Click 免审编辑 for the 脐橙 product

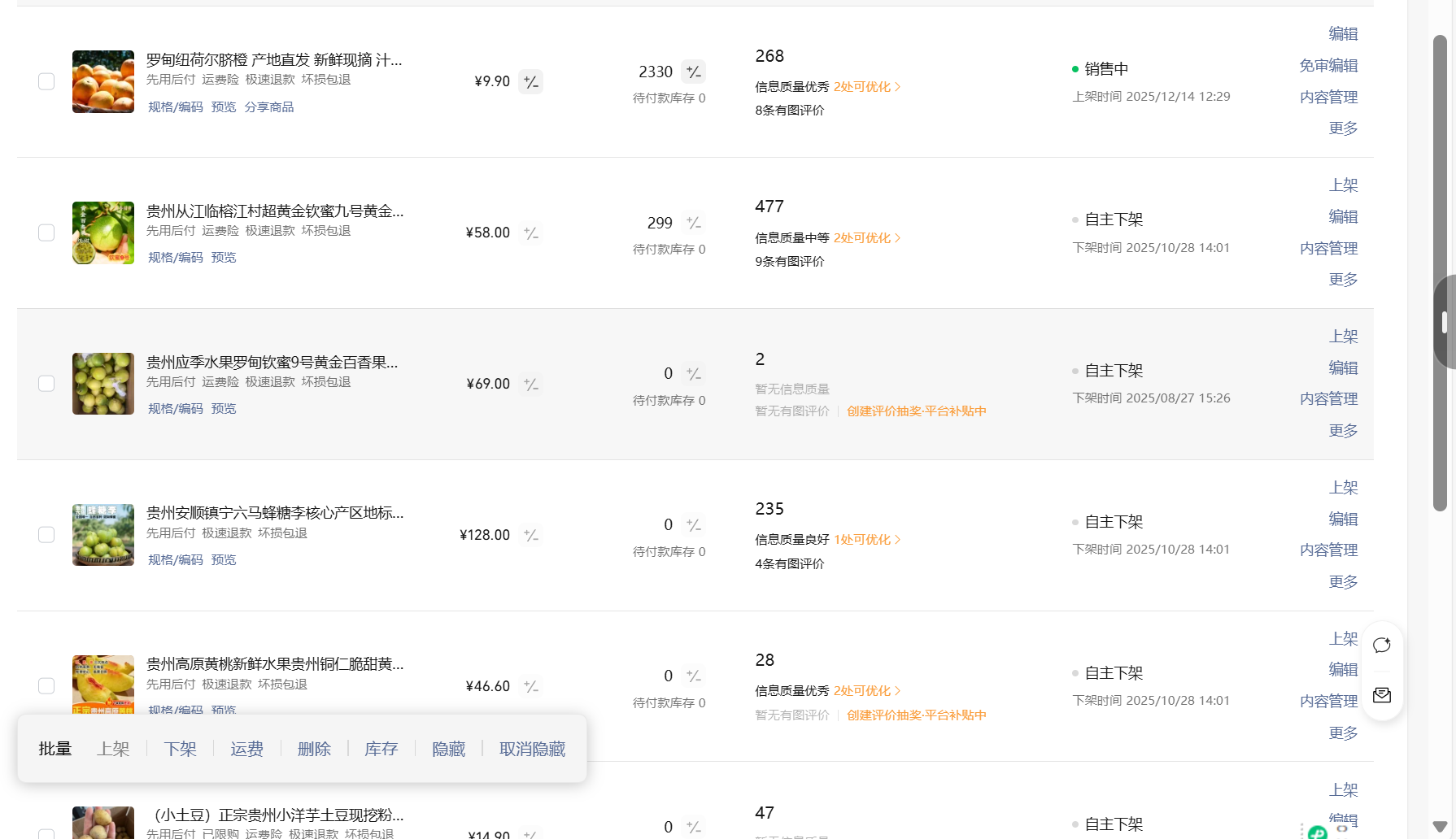1328,66
